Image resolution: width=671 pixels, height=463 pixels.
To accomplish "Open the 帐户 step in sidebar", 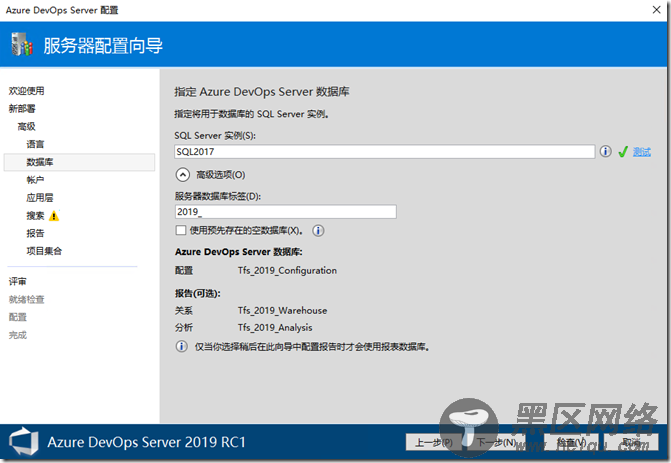I will [35, 180].
